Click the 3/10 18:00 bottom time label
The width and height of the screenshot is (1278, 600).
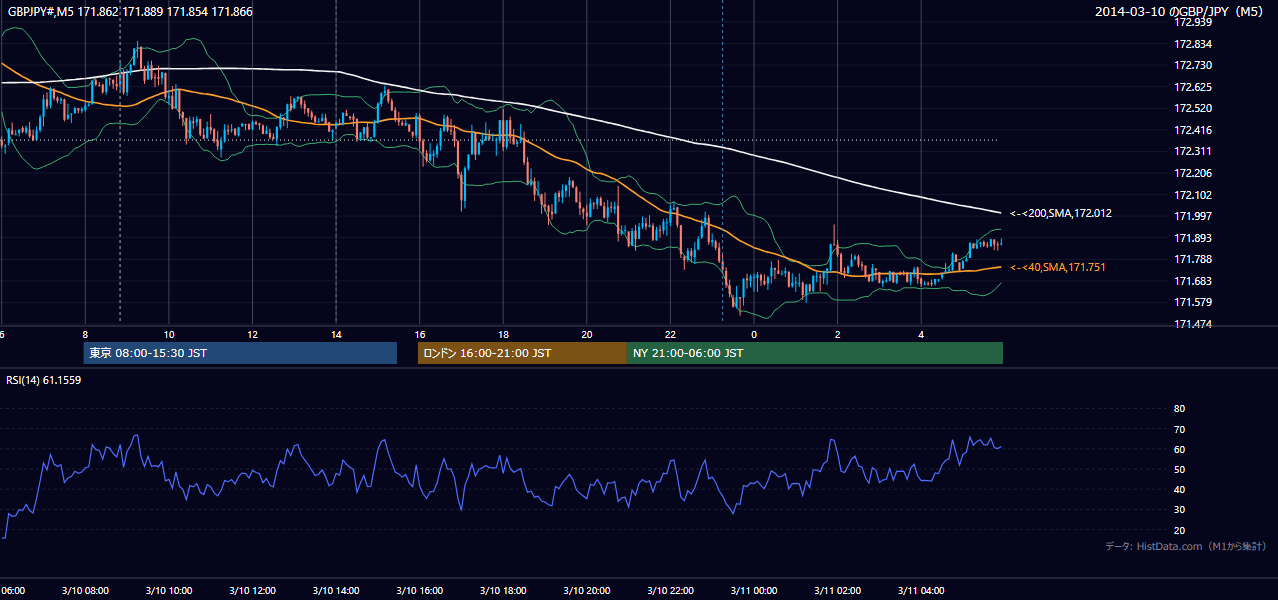pos(503,591)
